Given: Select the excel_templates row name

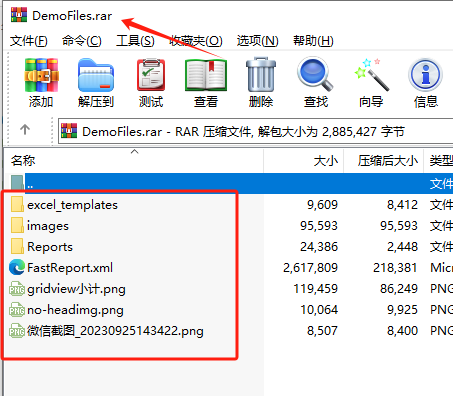Looking at the screenshot, I should (72, 205).
